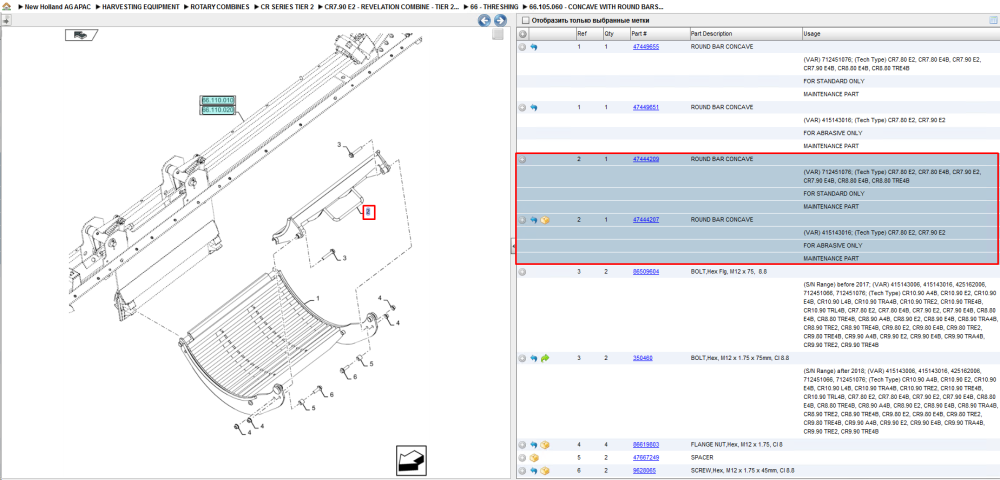This screenshot has width=1000, height=480.
Task: Select callout 2 in the diagram
Action: [369, 212]
